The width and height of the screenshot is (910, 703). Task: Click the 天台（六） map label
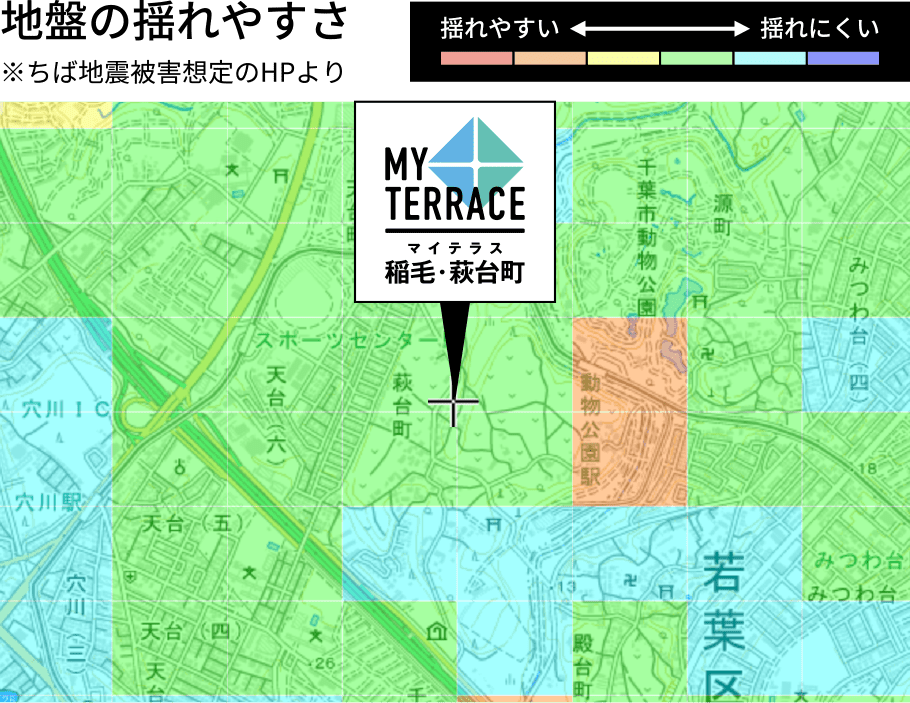(277, 414)
